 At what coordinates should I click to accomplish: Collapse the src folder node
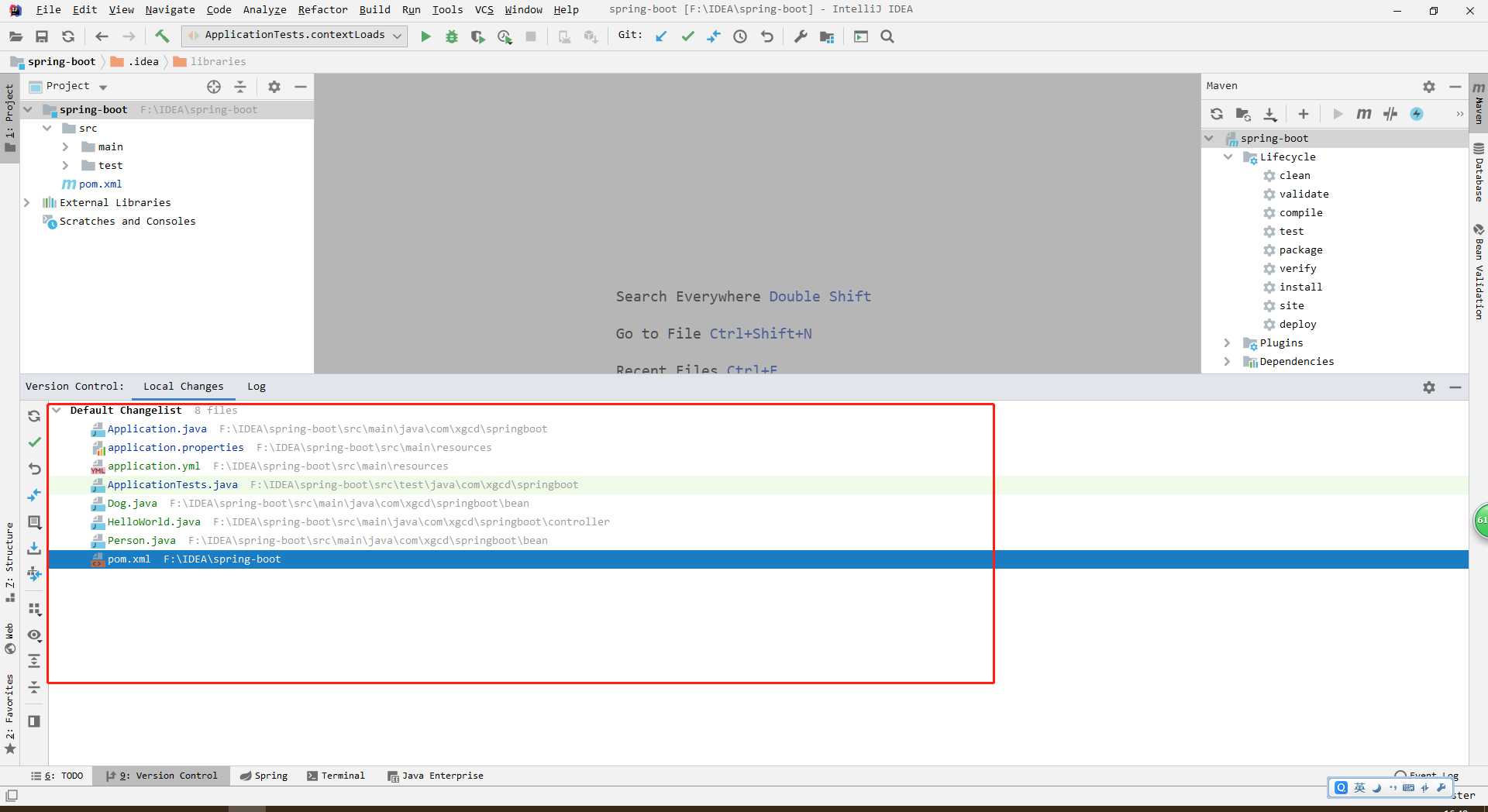(x=47, y=128)
